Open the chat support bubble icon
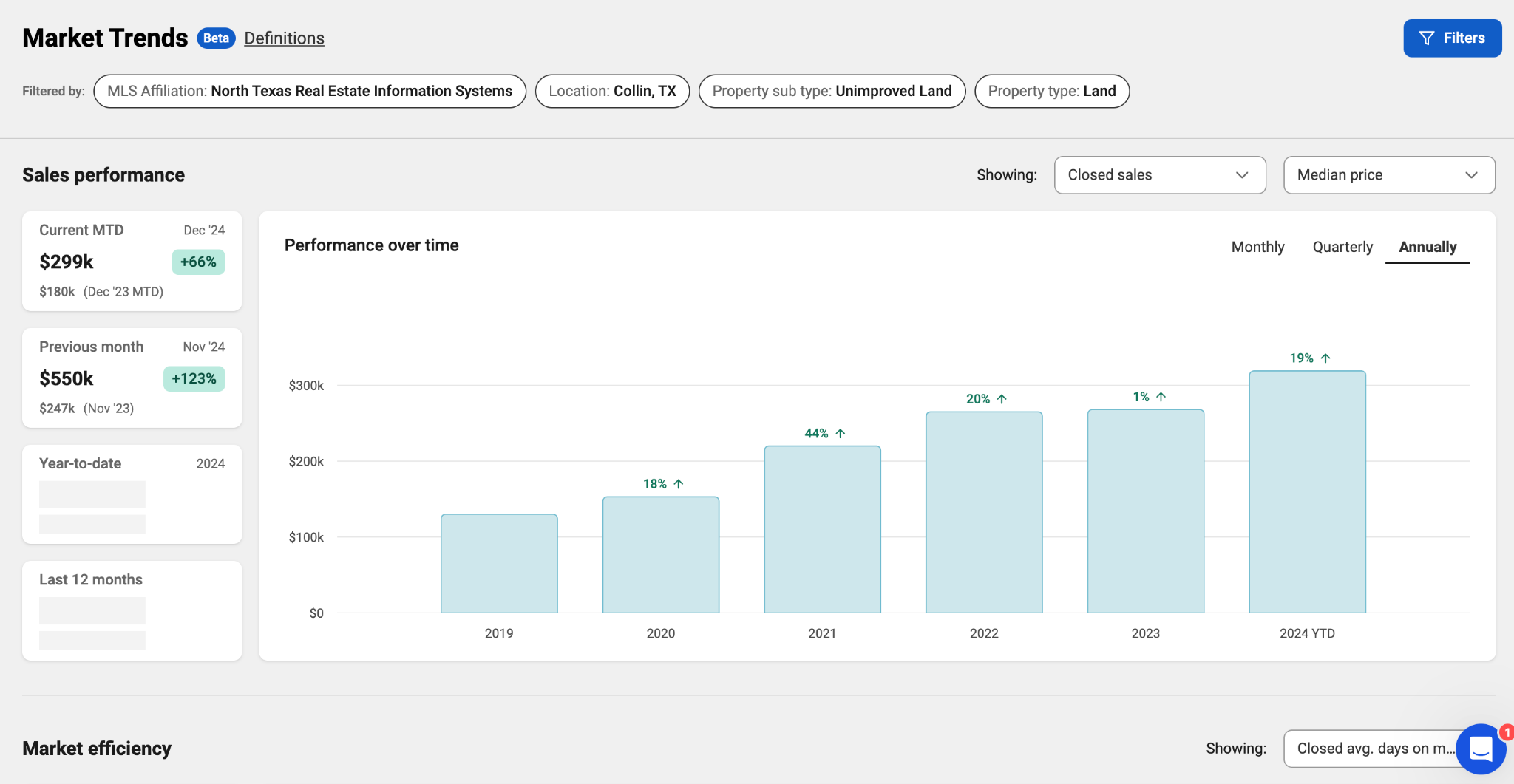The image size is (1514, 784). [x=1481, y=749]
